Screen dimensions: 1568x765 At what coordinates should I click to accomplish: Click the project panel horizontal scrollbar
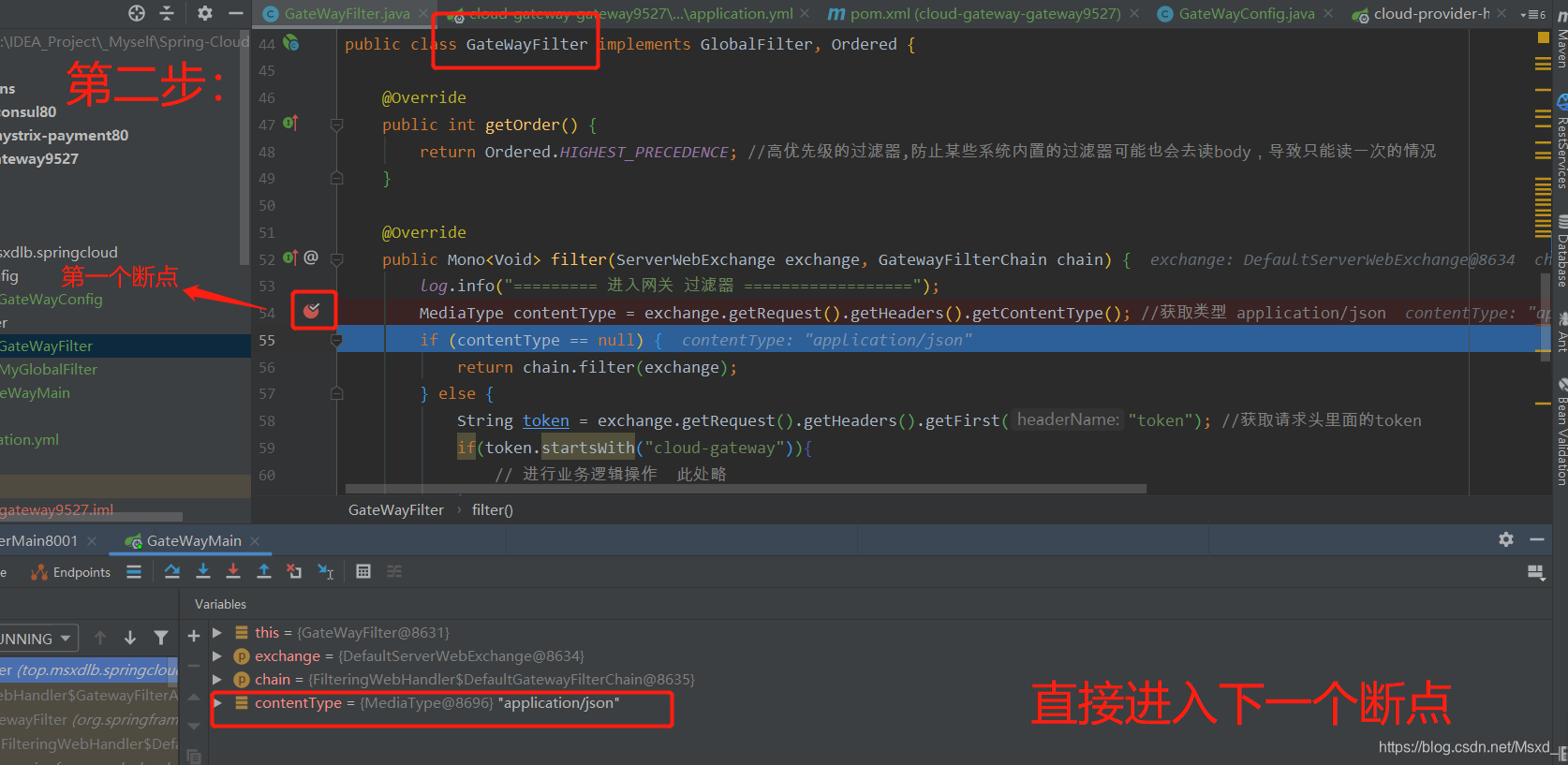[x=91, y=517]
